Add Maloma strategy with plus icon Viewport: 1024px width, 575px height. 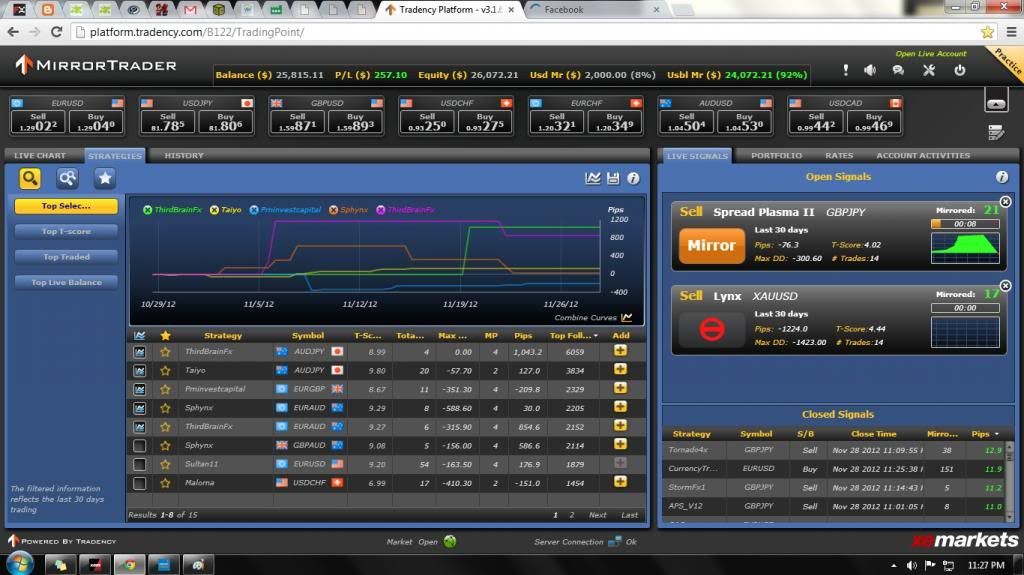click(620, 482)
